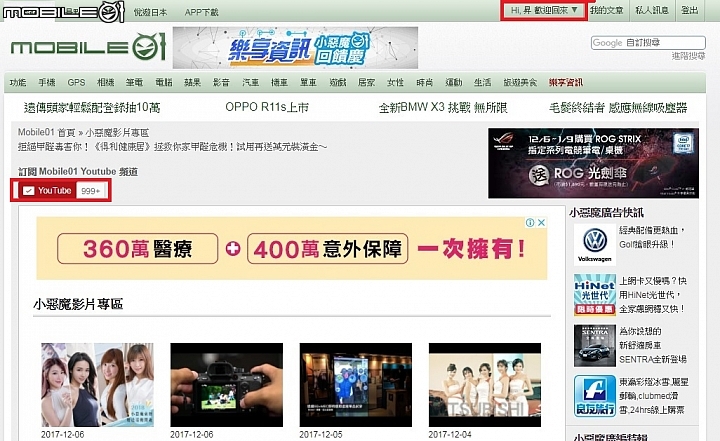
Task: Open the 單車 category menu
Action: (x=308, y=83)
